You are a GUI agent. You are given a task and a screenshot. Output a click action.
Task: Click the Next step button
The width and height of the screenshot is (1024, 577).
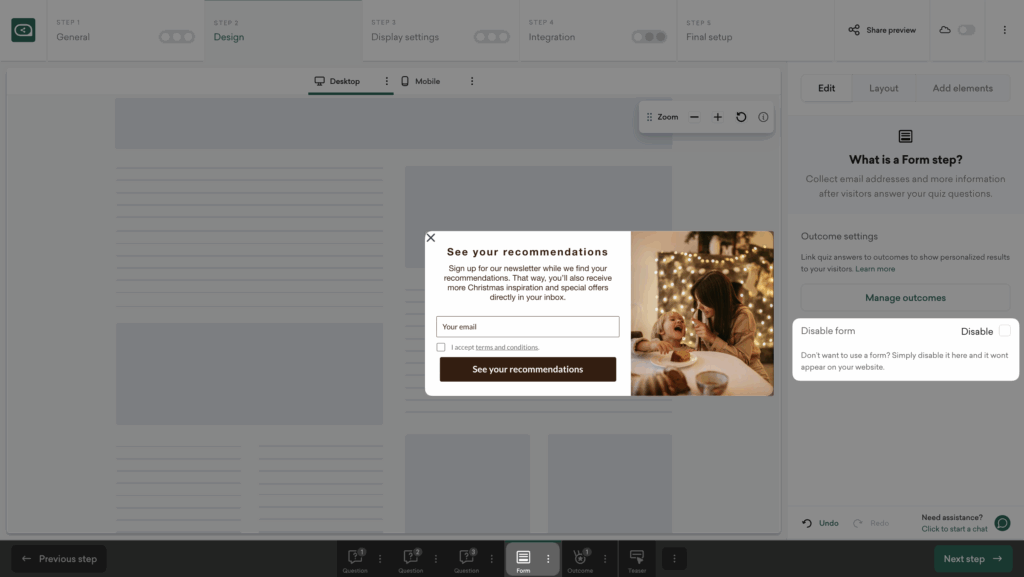click(x=972, y=559)
